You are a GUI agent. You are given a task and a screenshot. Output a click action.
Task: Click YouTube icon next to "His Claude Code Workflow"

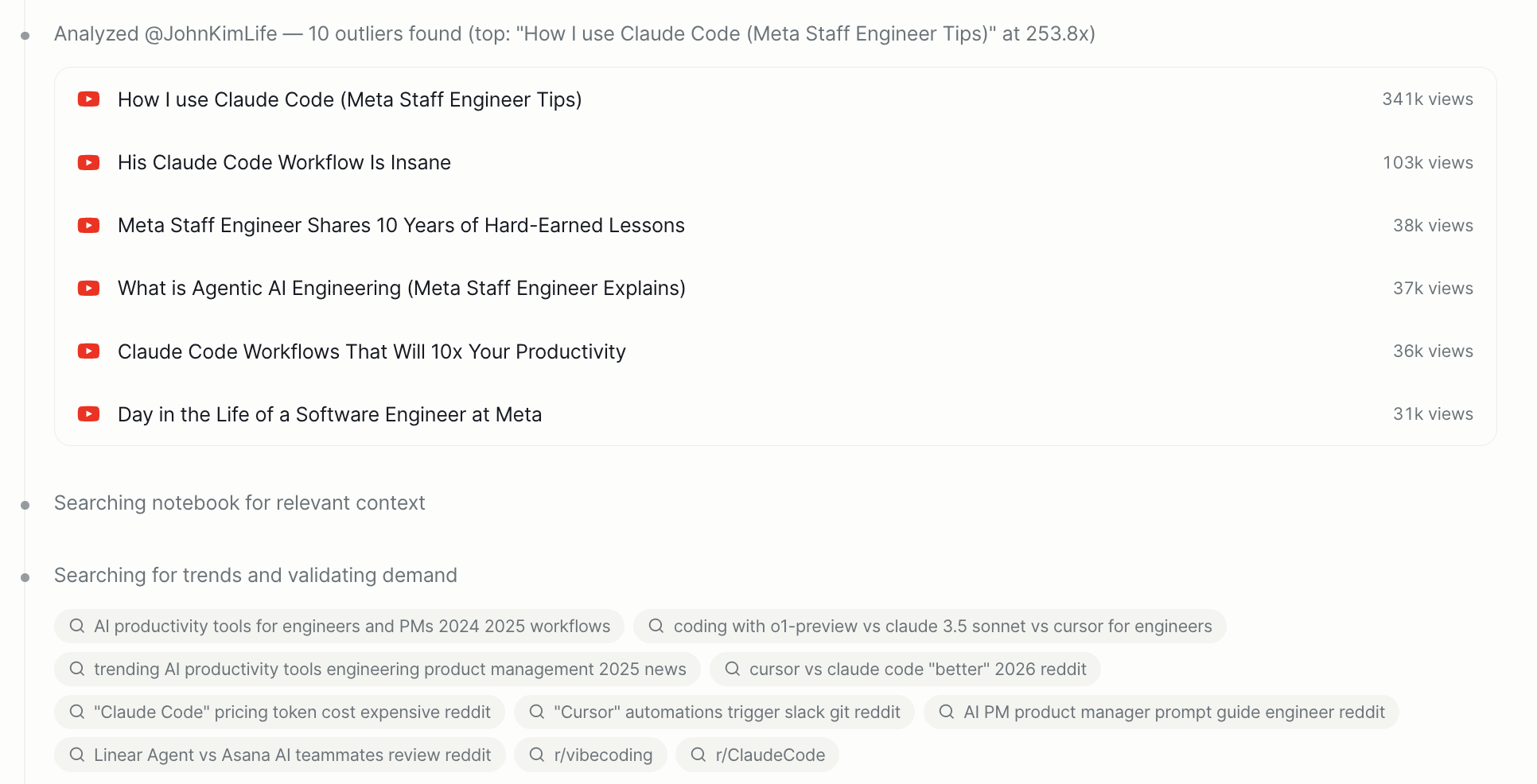click(88, 162)
